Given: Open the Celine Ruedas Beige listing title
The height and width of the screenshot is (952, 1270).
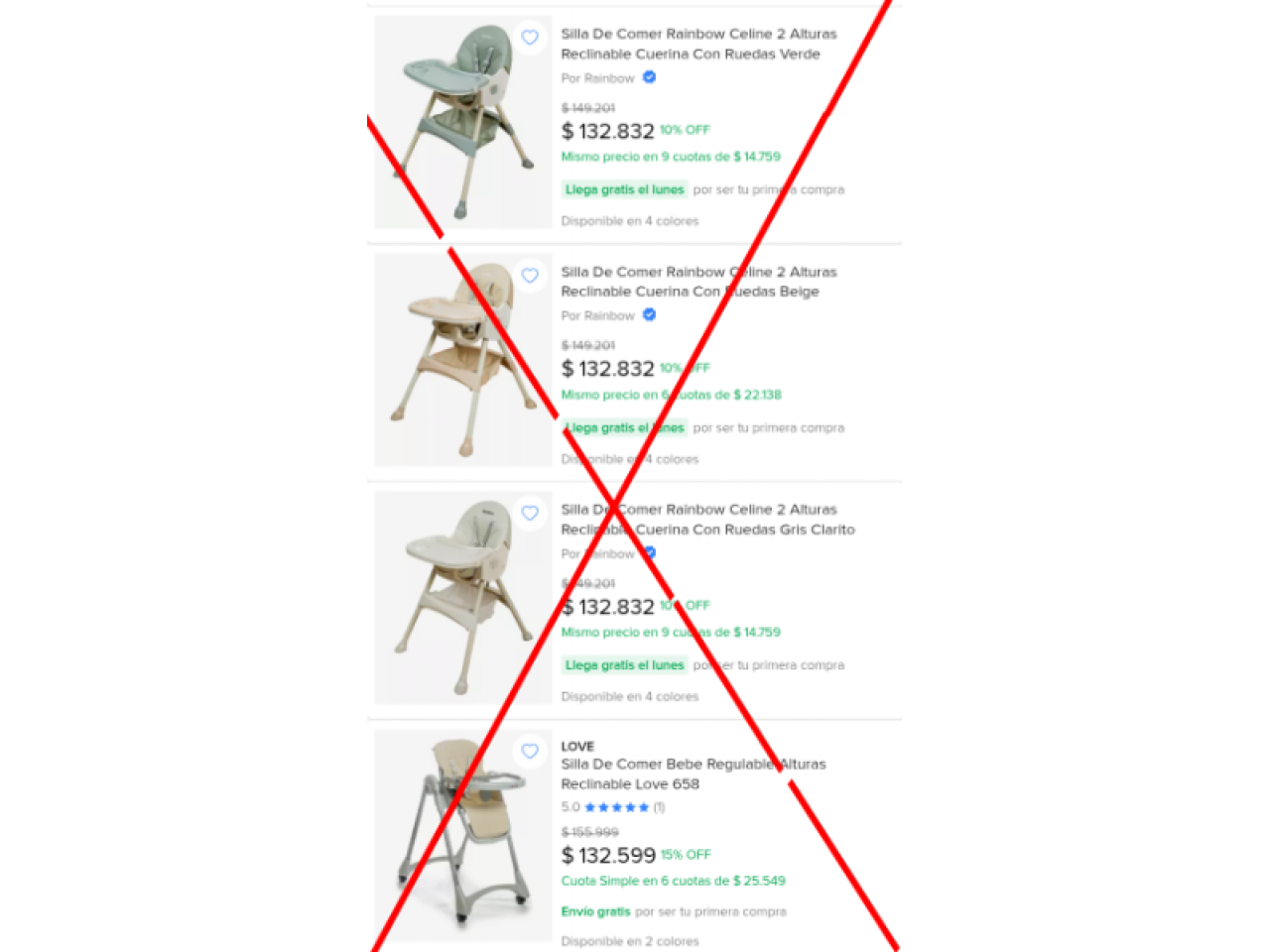Looking at the screenshot, I should (x=698, y=282).
